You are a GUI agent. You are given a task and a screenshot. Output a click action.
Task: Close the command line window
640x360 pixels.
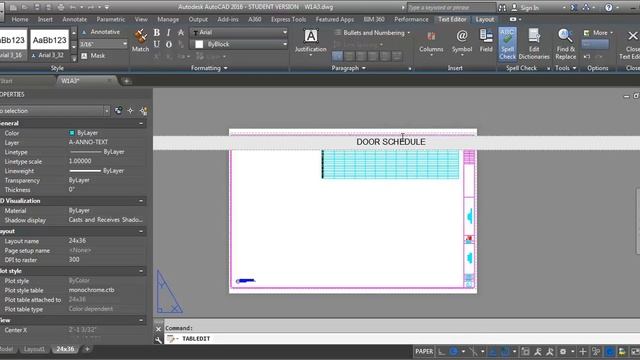pyautogui.click(x=158, y=329)
